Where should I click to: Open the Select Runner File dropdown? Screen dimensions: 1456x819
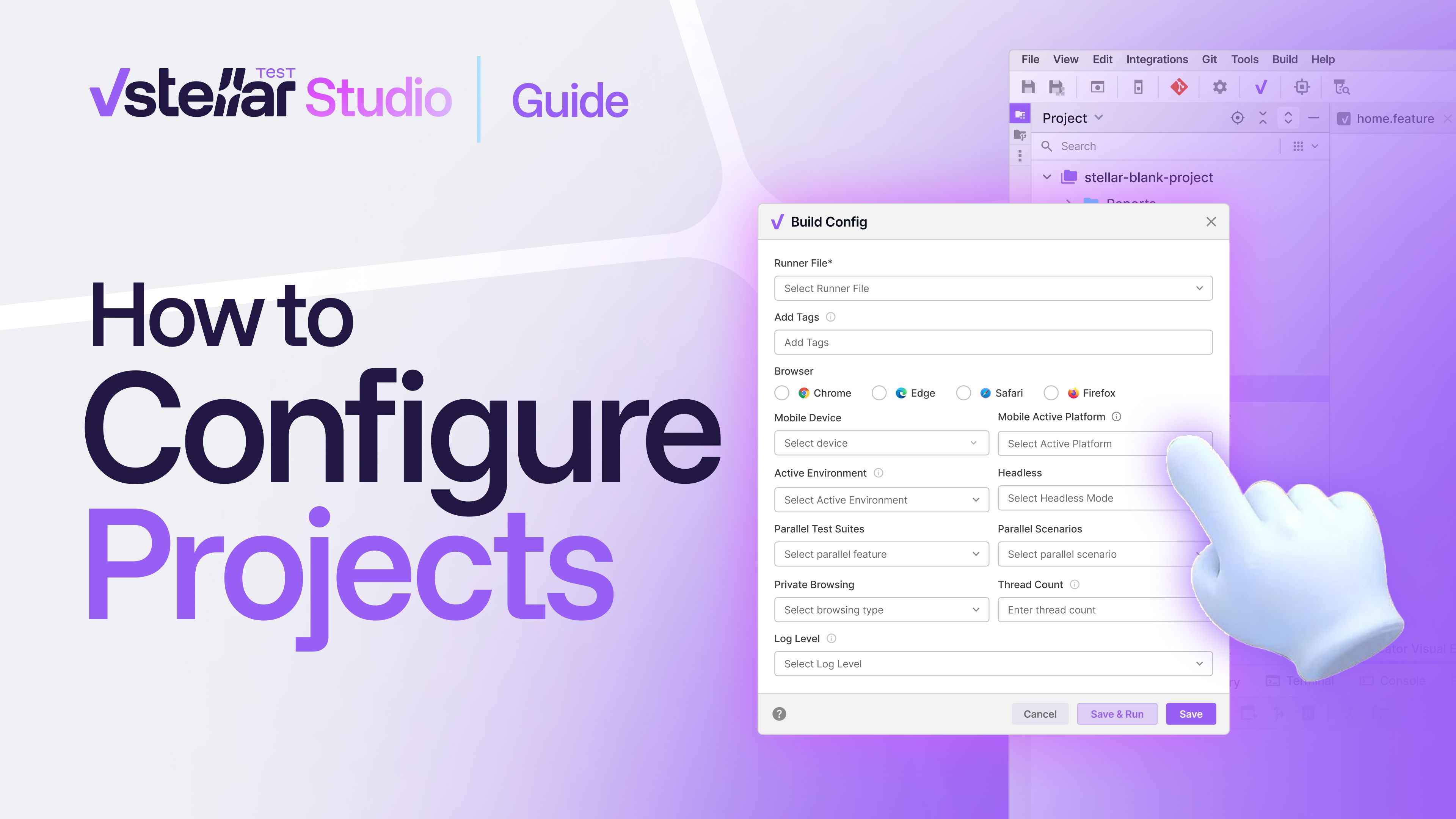(993, 288)
